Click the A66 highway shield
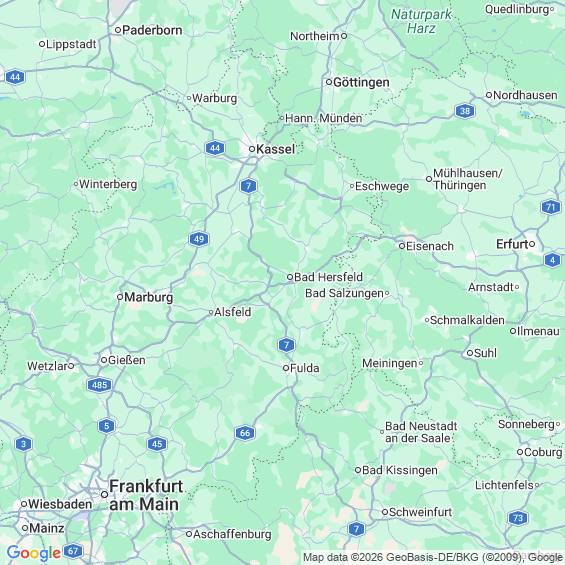 (245, 433)
